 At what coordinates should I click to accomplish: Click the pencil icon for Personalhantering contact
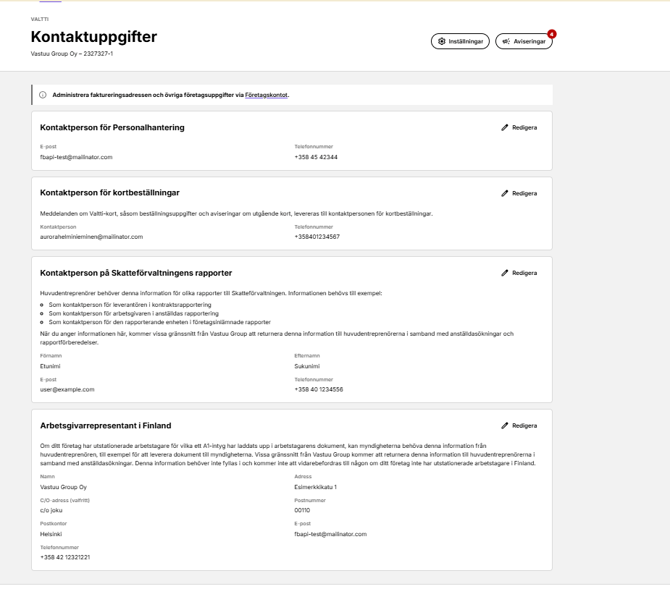pyautogui.click(x=505, y=127)
